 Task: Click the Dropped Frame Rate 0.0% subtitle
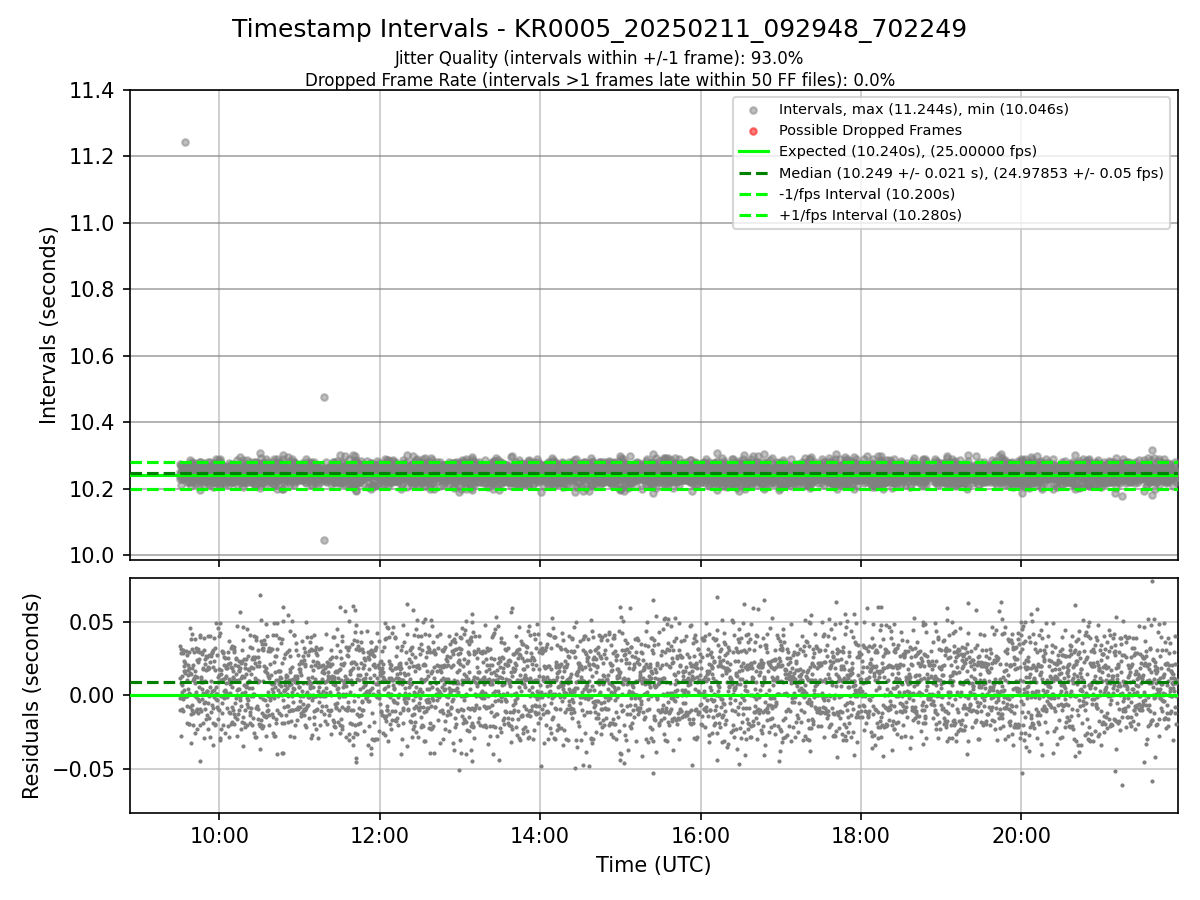tap(599, 80)
